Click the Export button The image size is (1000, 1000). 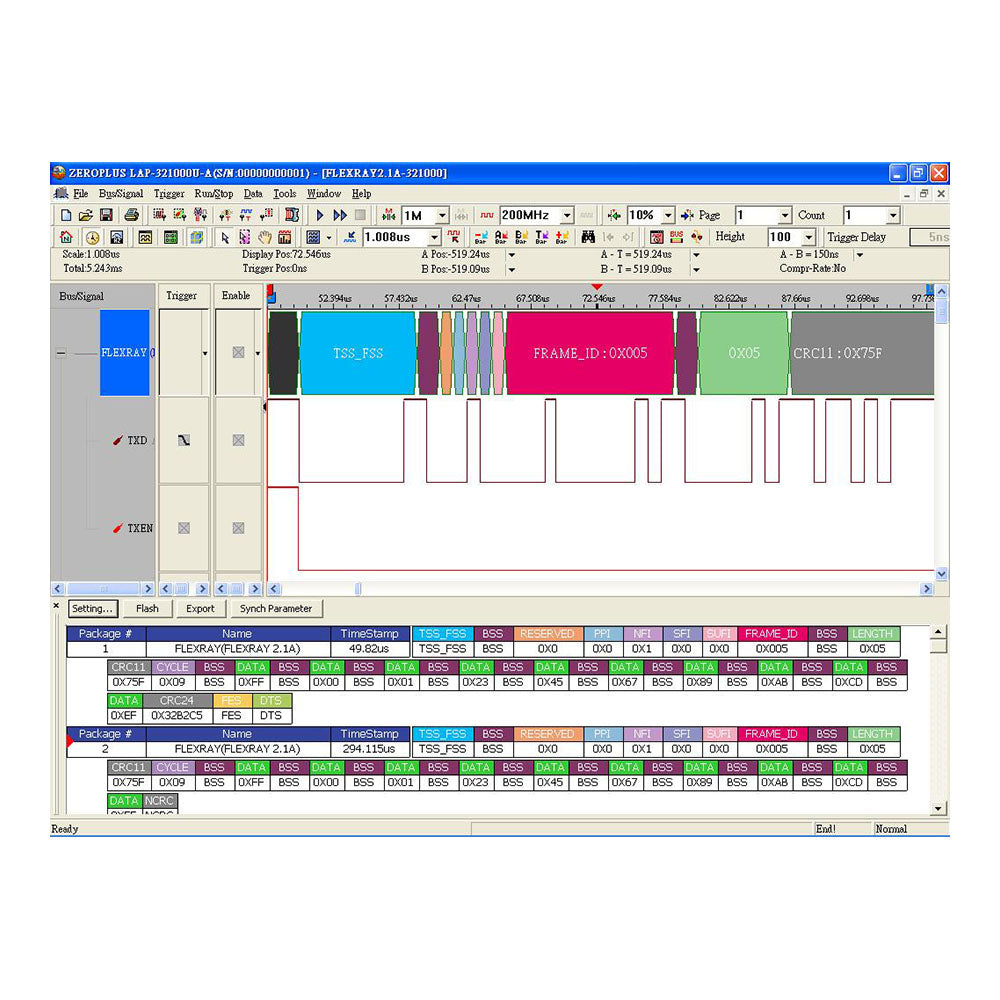(201, 609)
